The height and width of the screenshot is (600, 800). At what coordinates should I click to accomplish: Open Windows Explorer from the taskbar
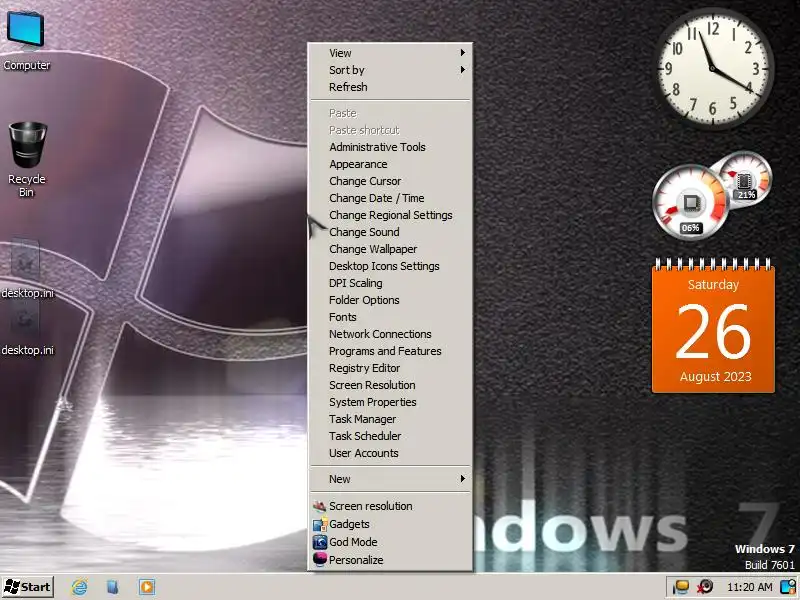click(113, 587)
